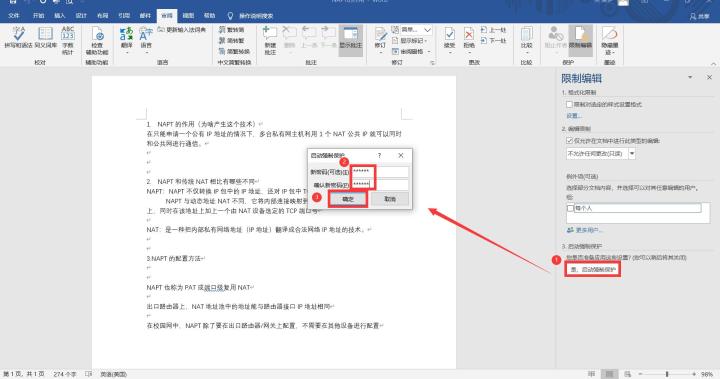Open the 'No changes (Read only)' editing dropdown
Viewport: 720px width, 379px height.
click(x=632, y=154)
